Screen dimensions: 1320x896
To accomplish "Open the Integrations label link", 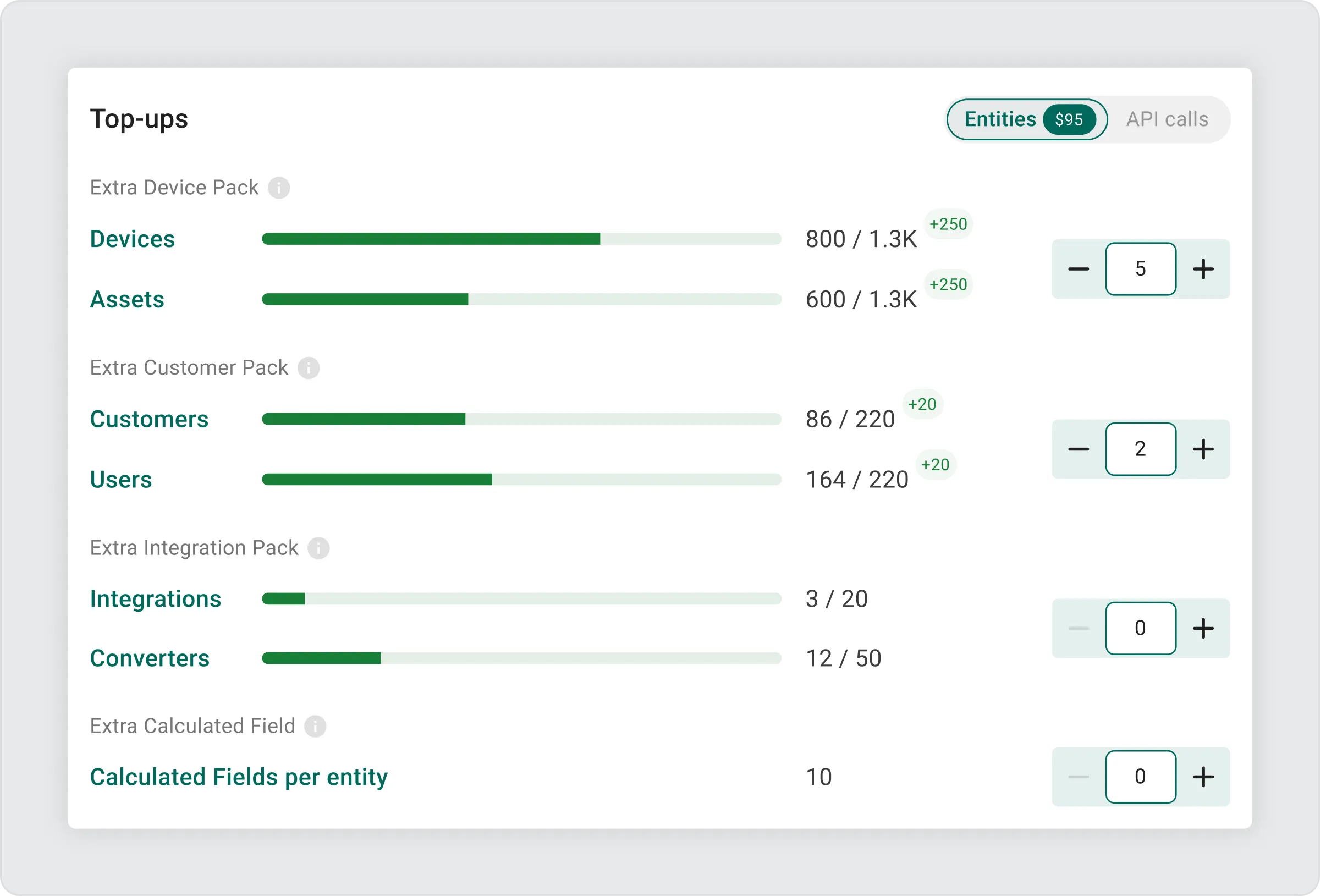I will [156, 599].
